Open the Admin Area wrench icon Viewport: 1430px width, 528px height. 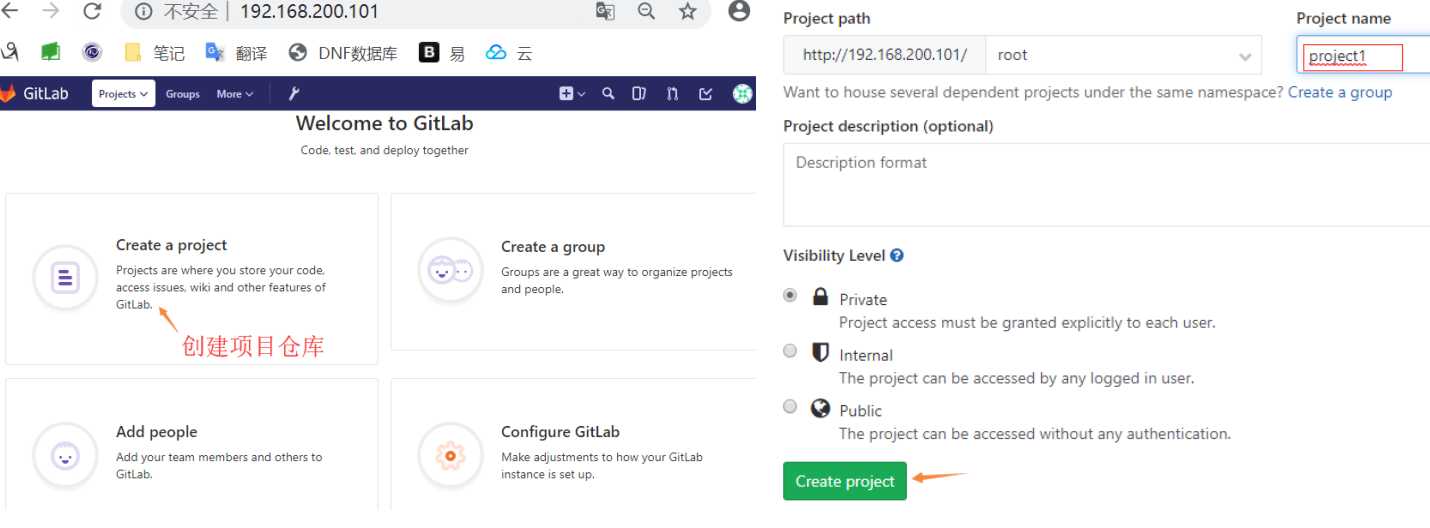coord(294,94)
